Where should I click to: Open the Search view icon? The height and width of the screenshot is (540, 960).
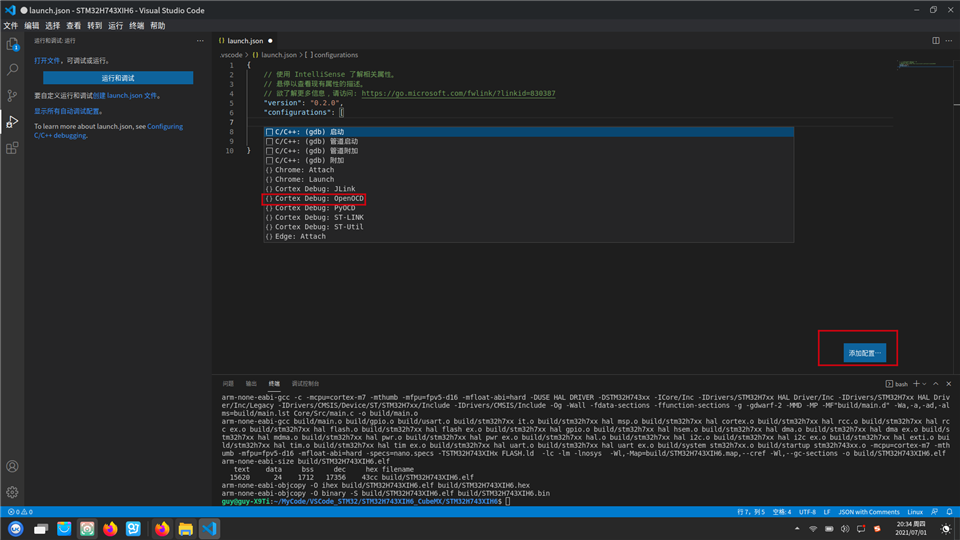coord(12,70)
